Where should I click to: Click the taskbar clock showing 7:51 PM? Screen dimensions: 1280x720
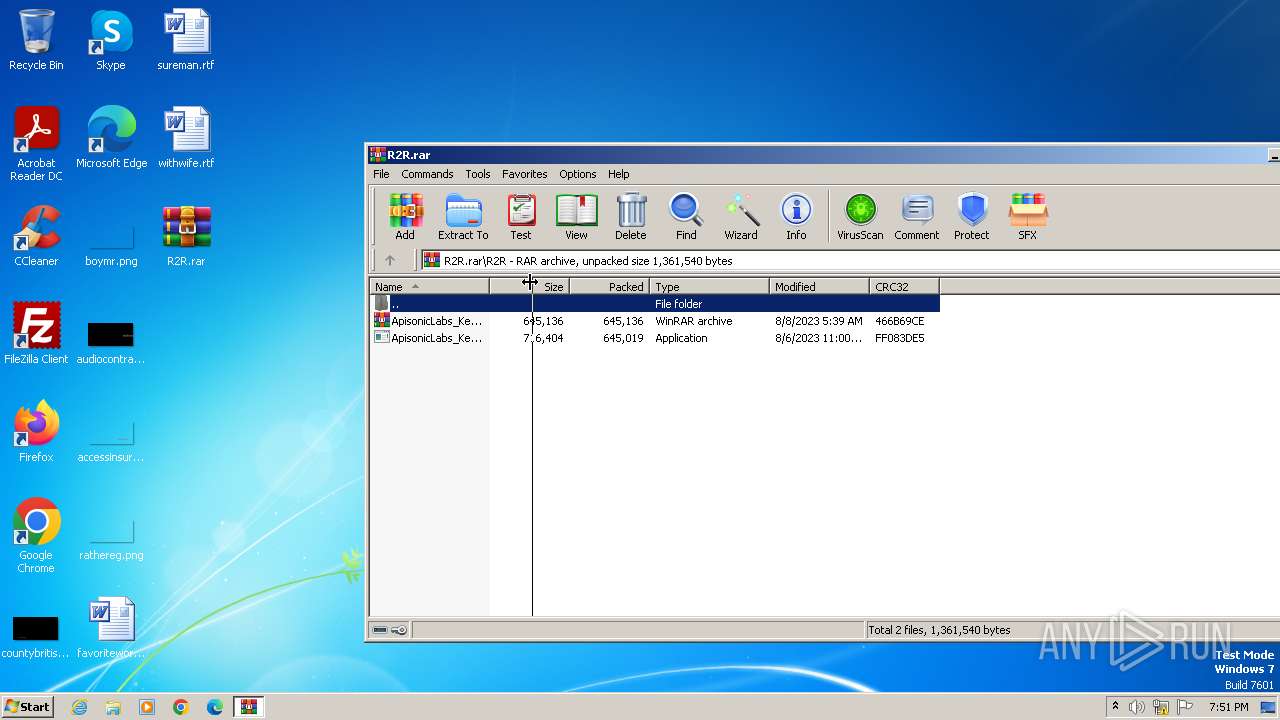pyautogui.click(x=1228, y=707)
